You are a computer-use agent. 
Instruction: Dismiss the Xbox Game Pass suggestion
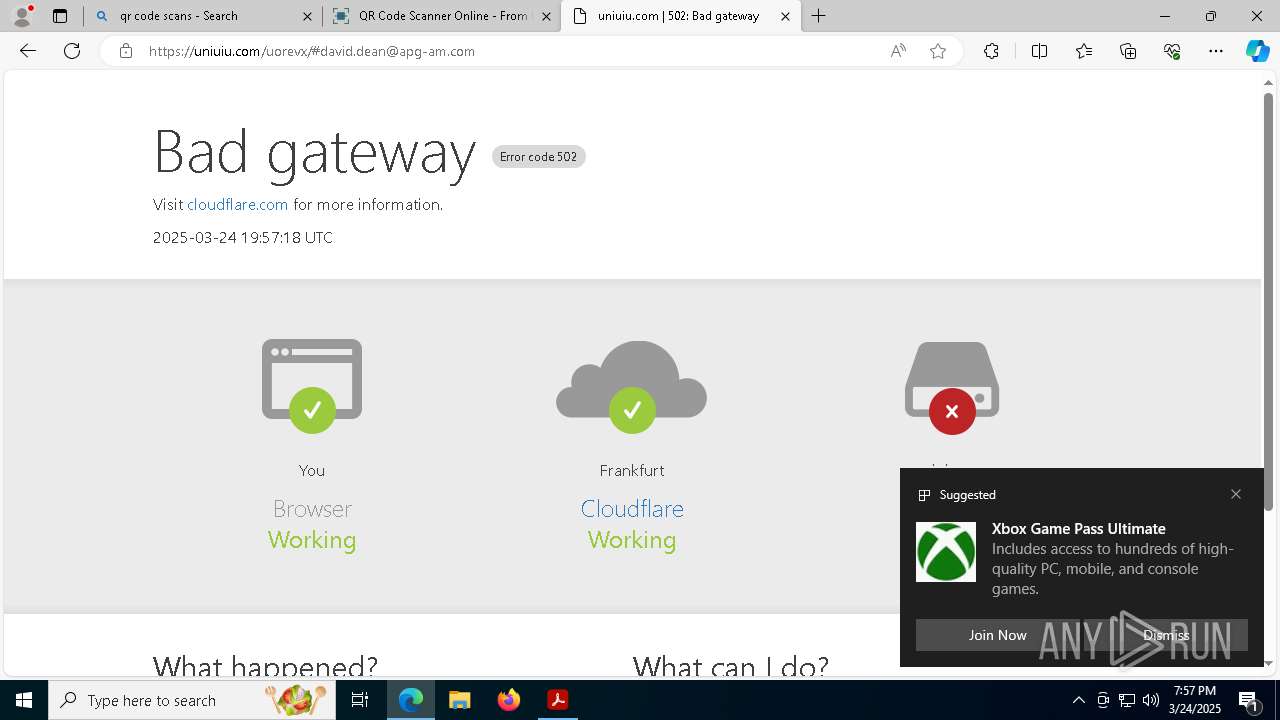pyautogui.click(x=1166, y=635)
